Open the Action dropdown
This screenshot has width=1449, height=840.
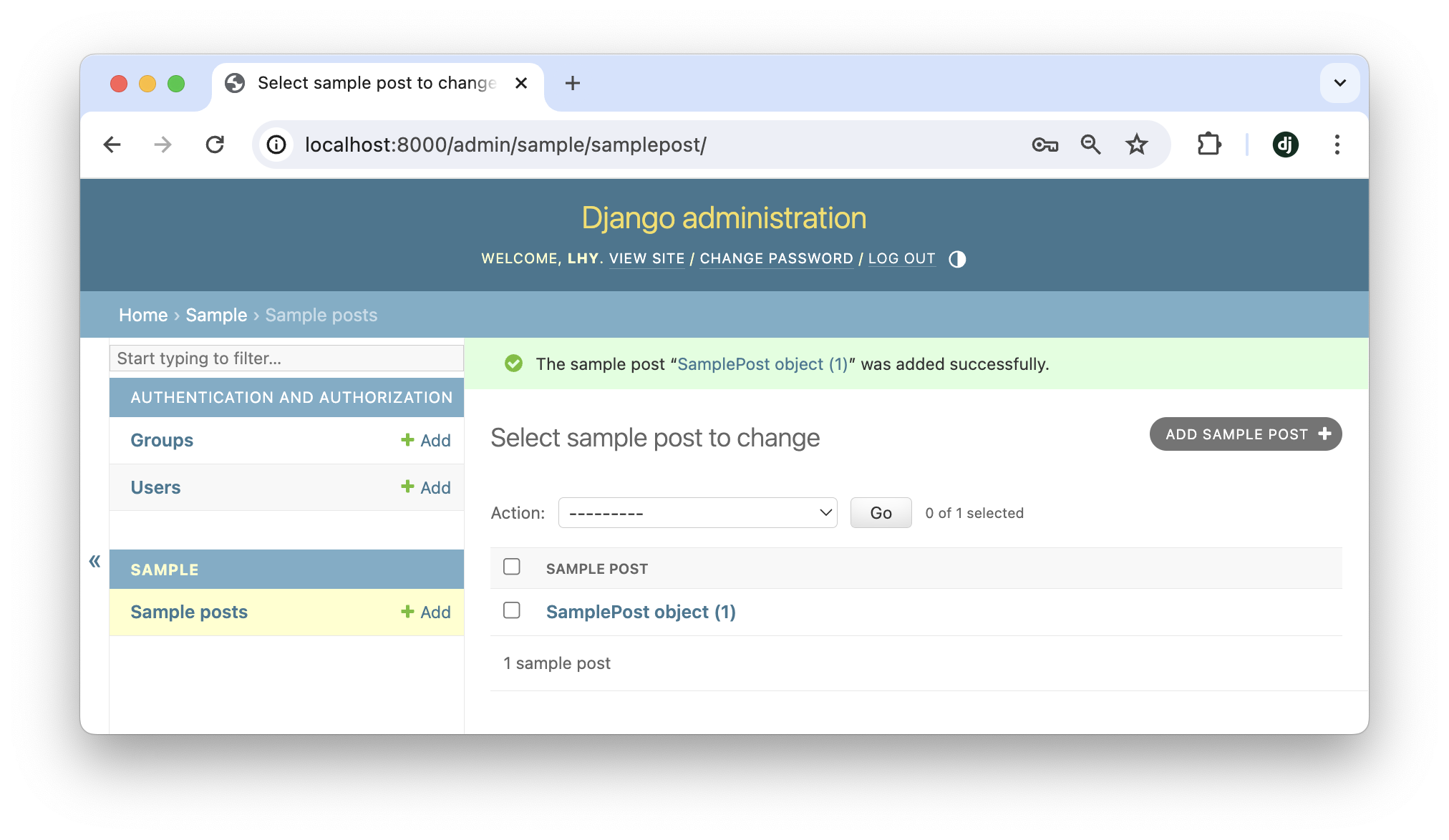click(697, 513)
